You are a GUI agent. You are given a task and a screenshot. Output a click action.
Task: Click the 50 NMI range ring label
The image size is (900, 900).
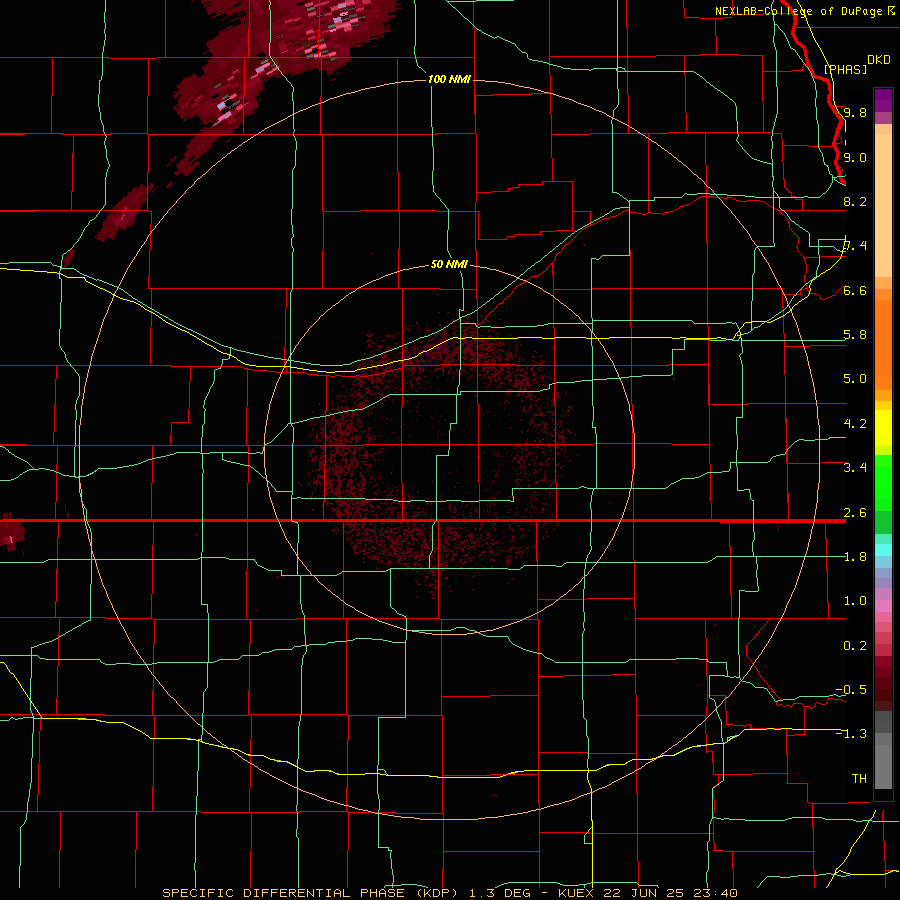pyautogui.click(x=449, y=264)
